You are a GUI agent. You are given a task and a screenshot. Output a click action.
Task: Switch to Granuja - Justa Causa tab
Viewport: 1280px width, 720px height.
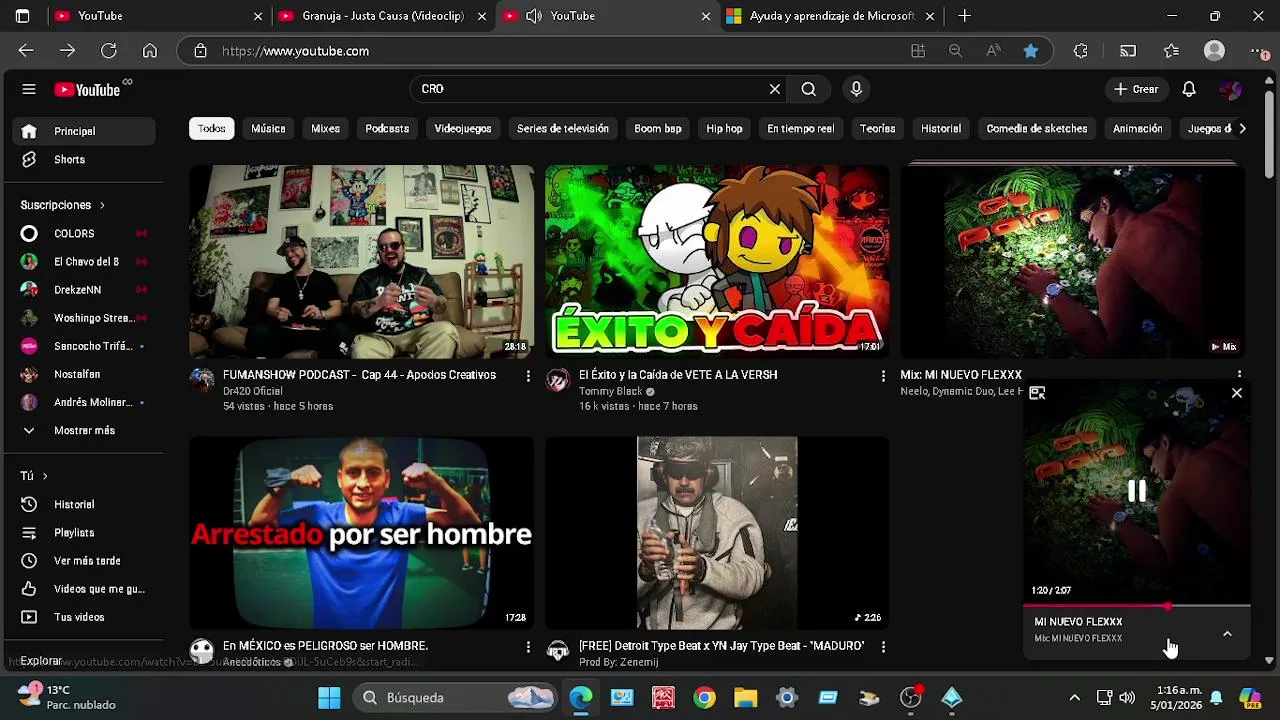click(x=384, y=16)
